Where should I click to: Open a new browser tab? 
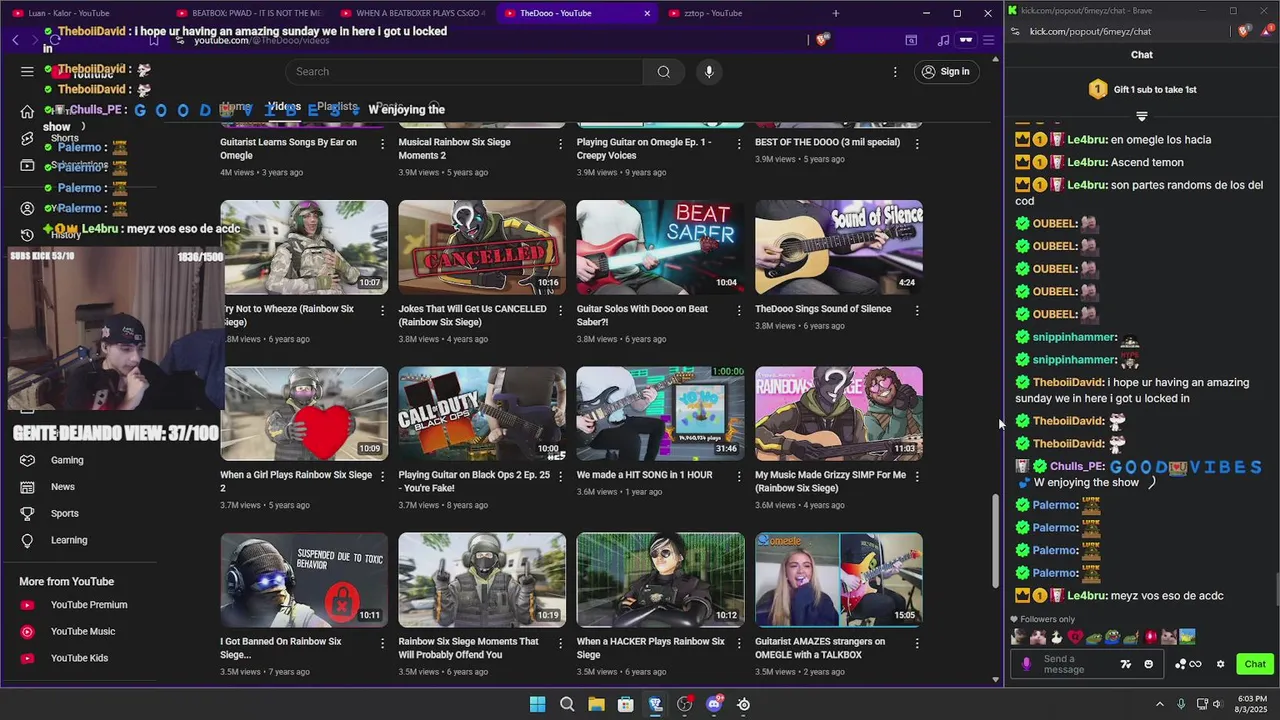(836, 13)
